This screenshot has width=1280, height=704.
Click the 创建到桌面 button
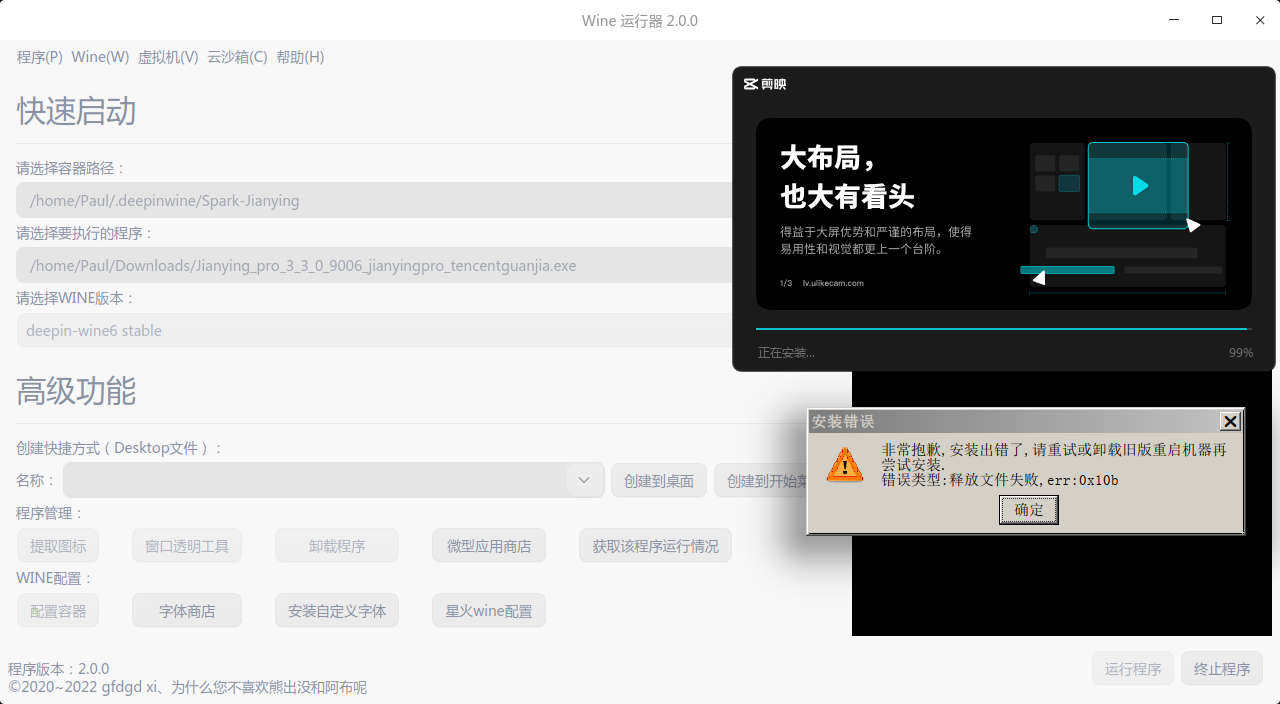point(659,481)
